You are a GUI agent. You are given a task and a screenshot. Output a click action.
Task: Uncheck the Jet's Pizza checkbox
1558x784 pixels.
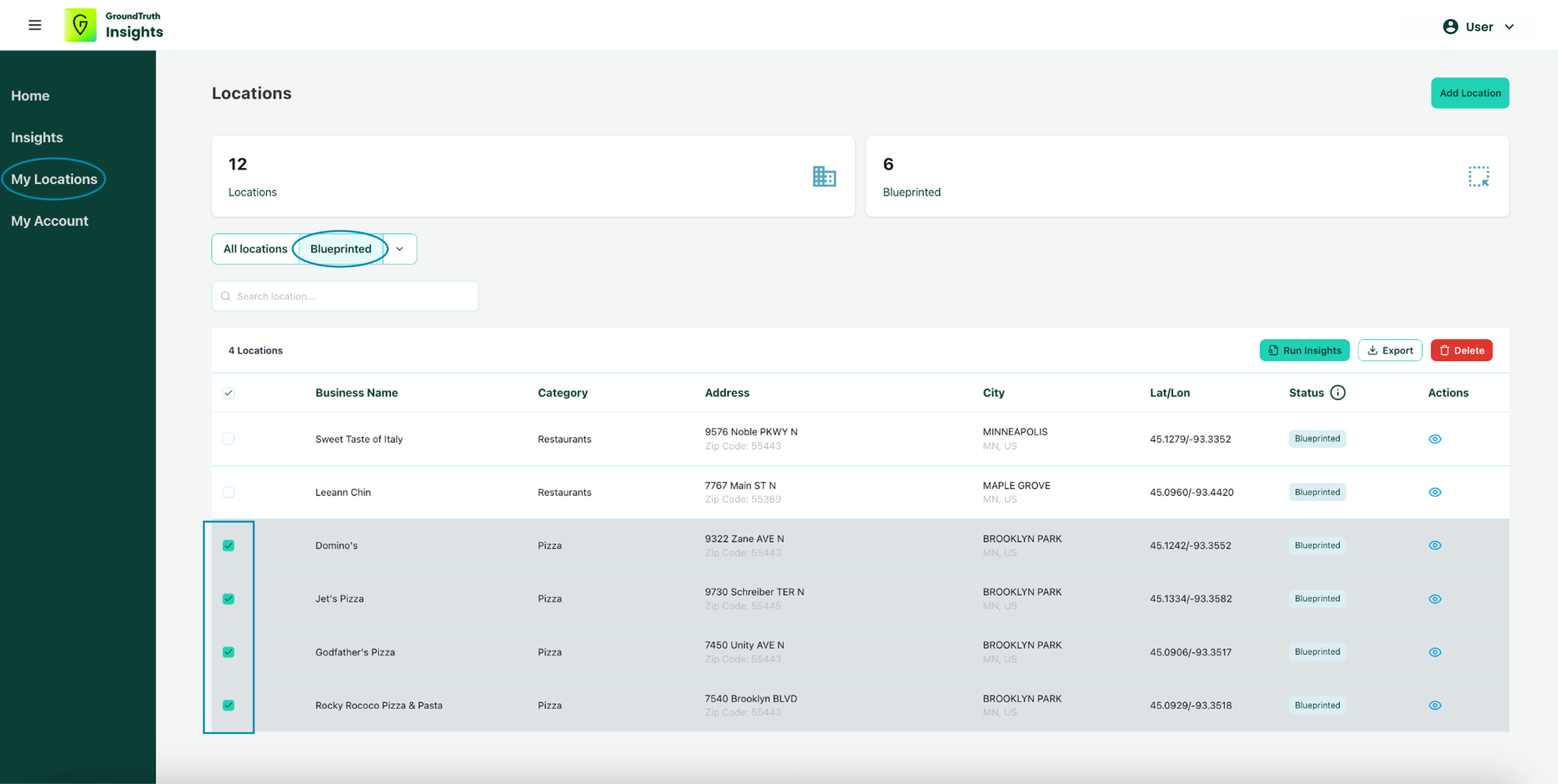coord(228,598)
